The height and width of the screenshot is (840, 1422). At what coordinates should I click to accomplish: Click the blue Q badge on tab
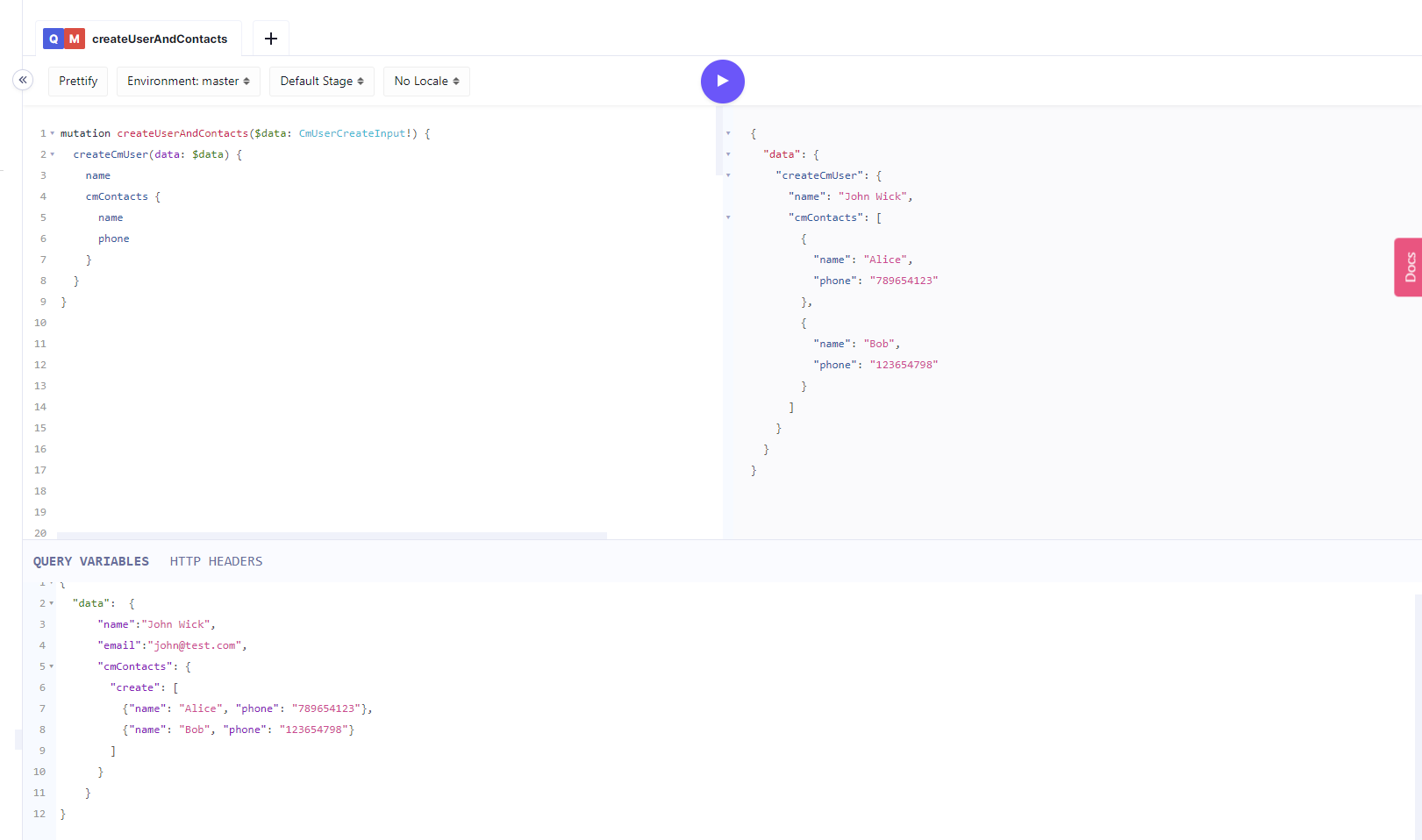tap(54, 39)
